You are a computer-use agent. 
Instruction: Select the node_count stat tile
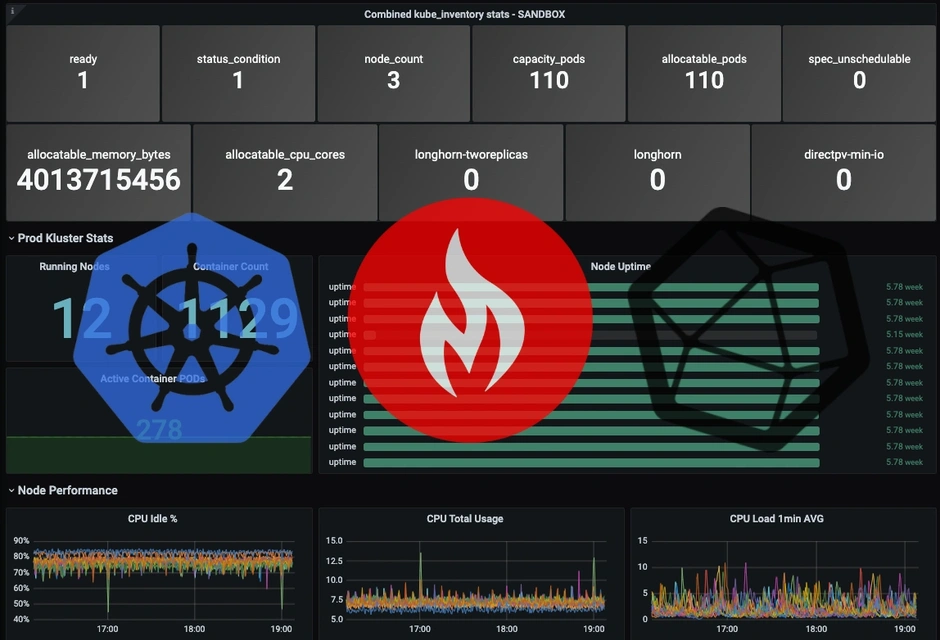[394, 74]
